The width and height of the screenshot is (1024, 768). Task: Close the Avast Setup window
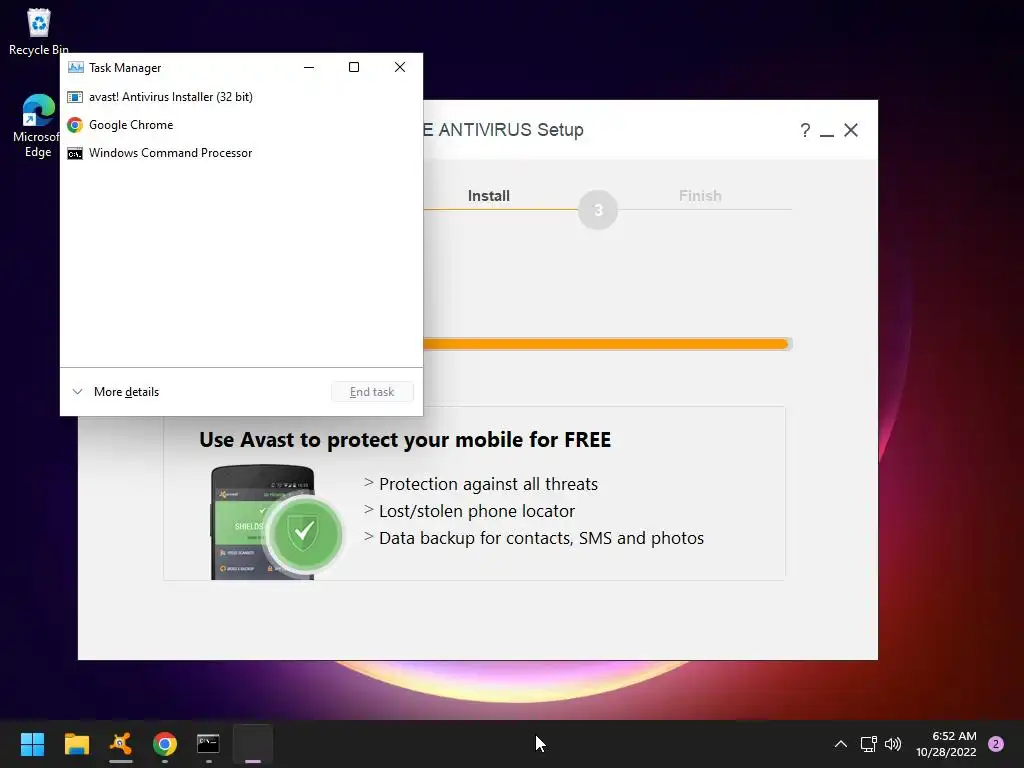coord(851,130)
